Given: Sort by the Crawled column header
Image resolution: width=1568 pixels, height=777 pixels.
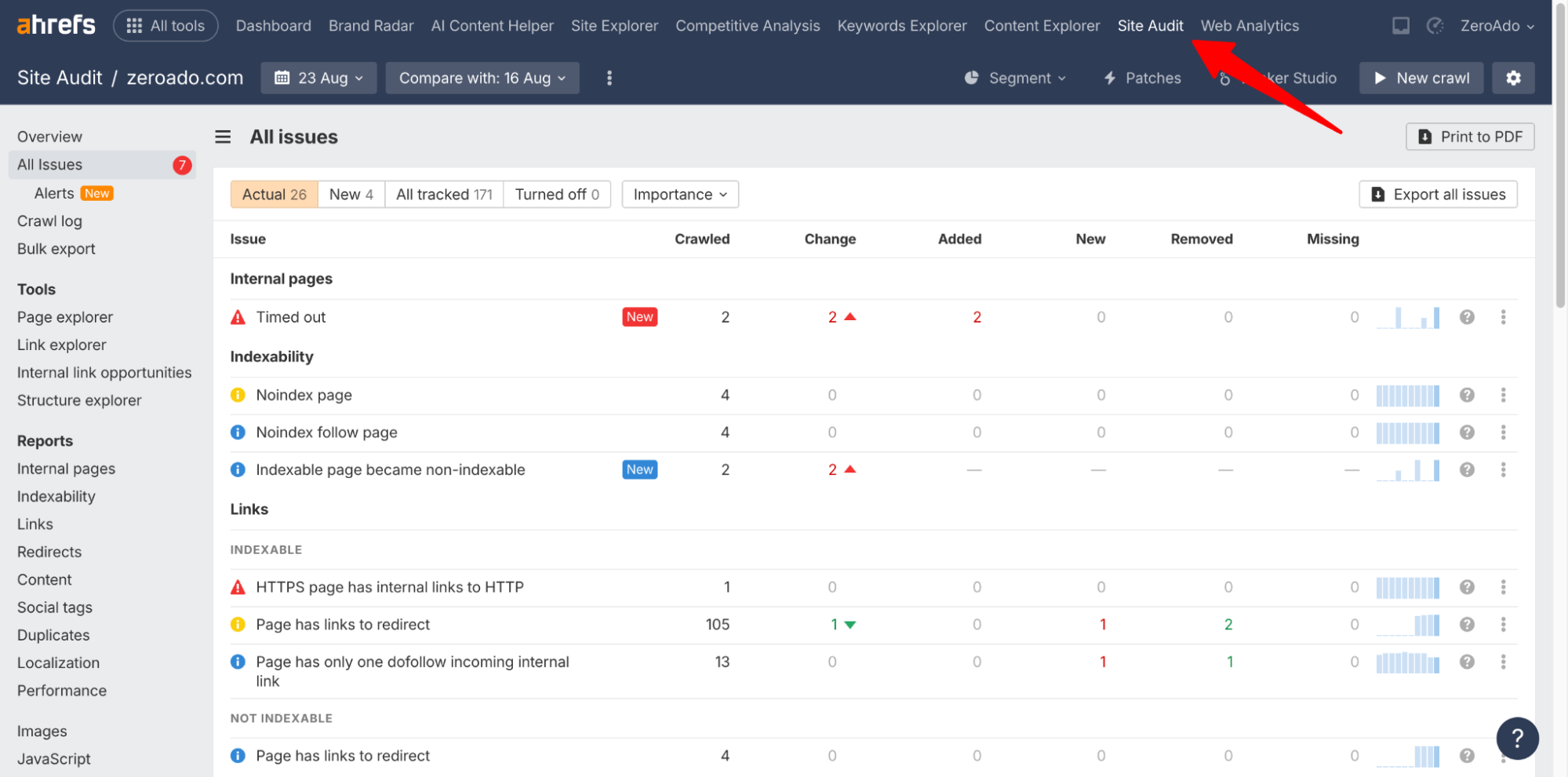Looking at the screenshot, I should (x=702, y=239).
